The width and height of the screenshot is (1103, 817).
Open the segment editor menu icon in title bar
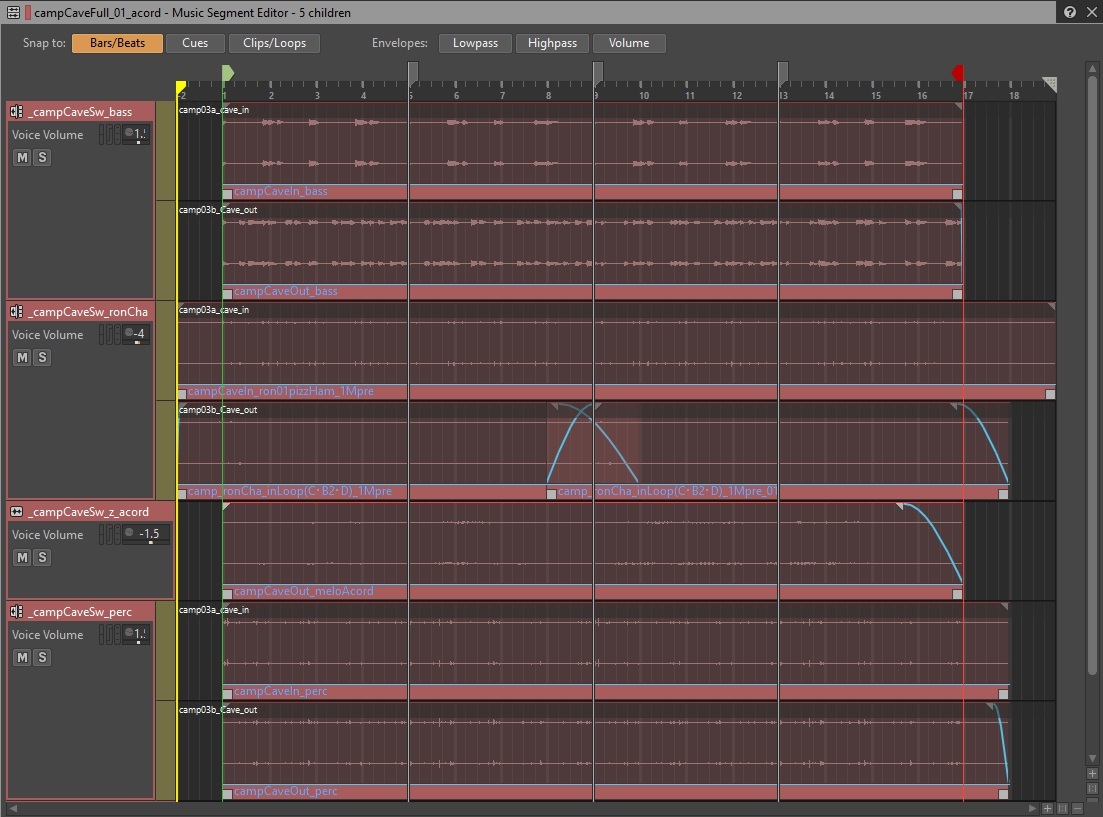[13, 12]
